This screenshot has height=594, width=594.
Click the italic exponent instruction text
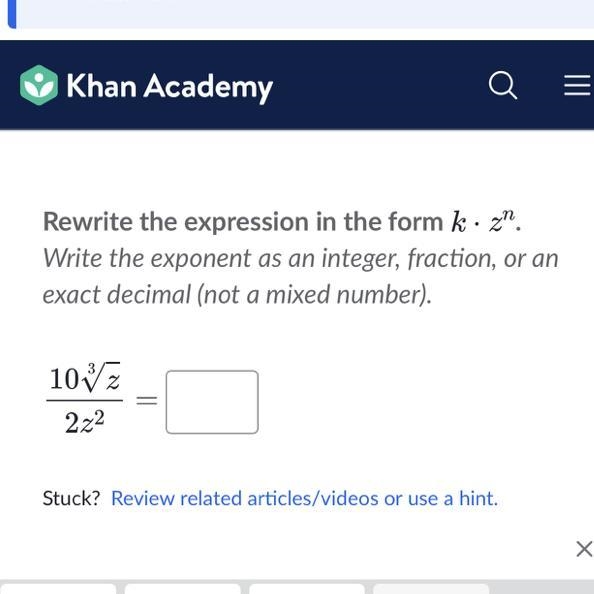pyautogui.click(x=300, y=277)
